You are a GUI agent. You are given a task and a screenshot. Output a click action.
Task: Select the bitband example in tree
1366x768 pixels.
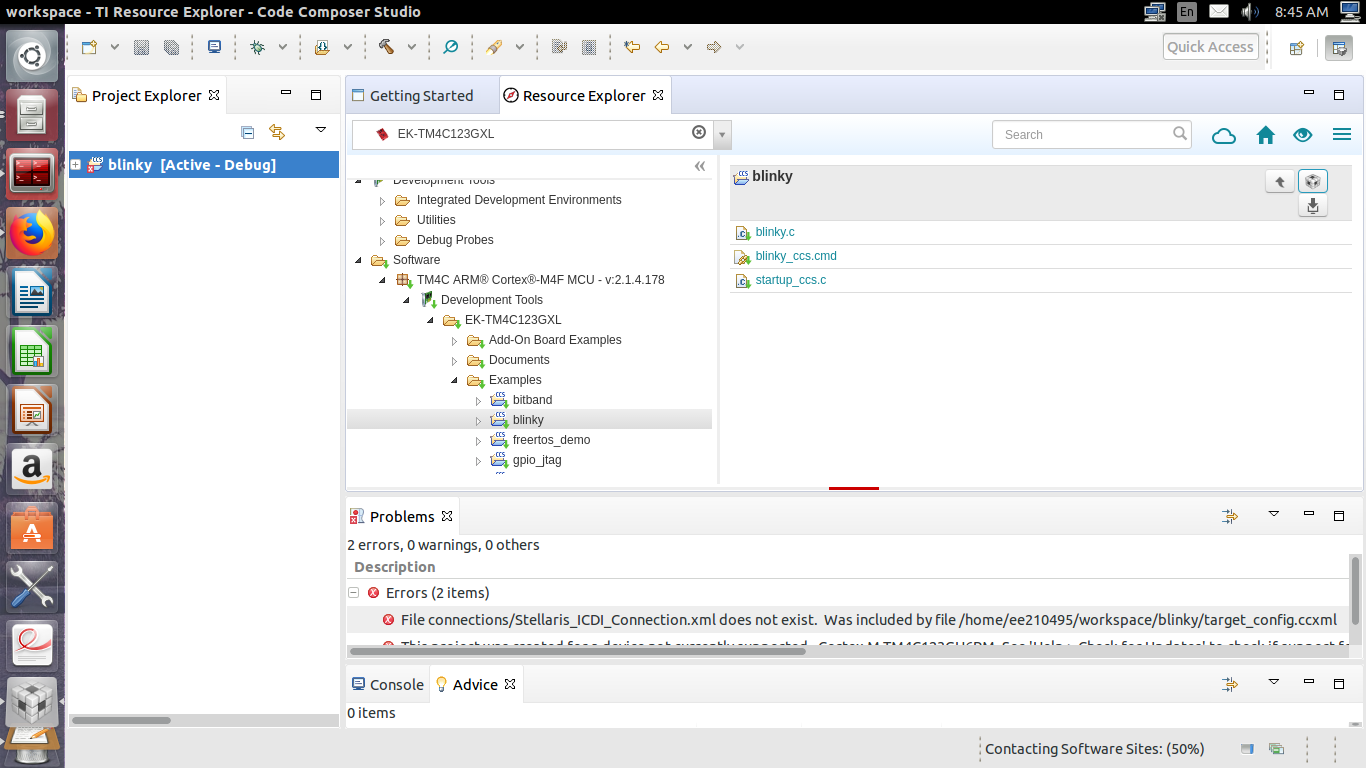coord(532,400)
